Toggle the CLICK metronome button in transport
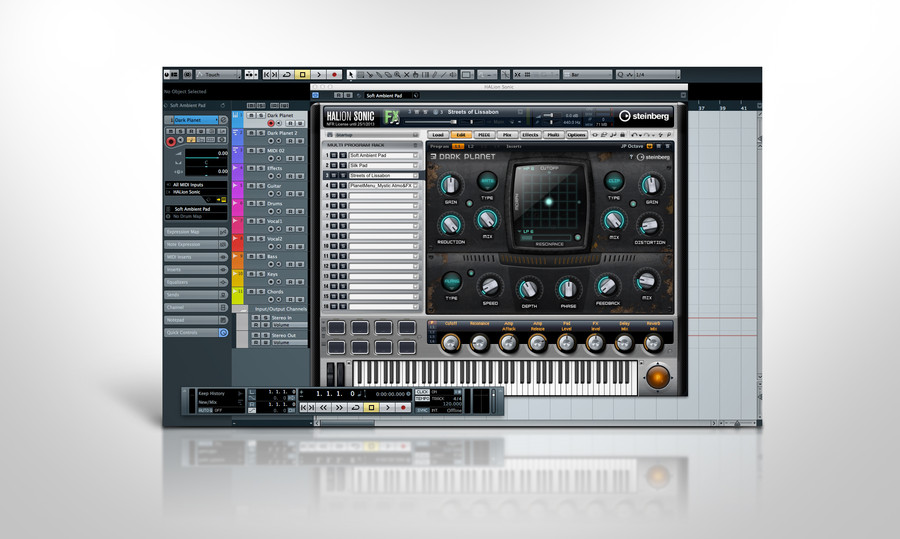Image resolution: width=900 pixels, height=539 pixels. (422, 392)
